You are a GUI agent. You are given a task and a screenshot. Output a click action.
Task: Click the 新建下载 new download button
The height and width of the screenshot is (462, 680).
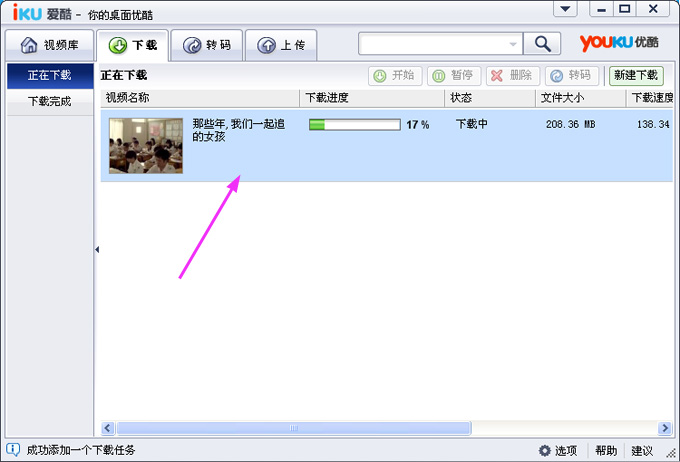coord(636,76)
